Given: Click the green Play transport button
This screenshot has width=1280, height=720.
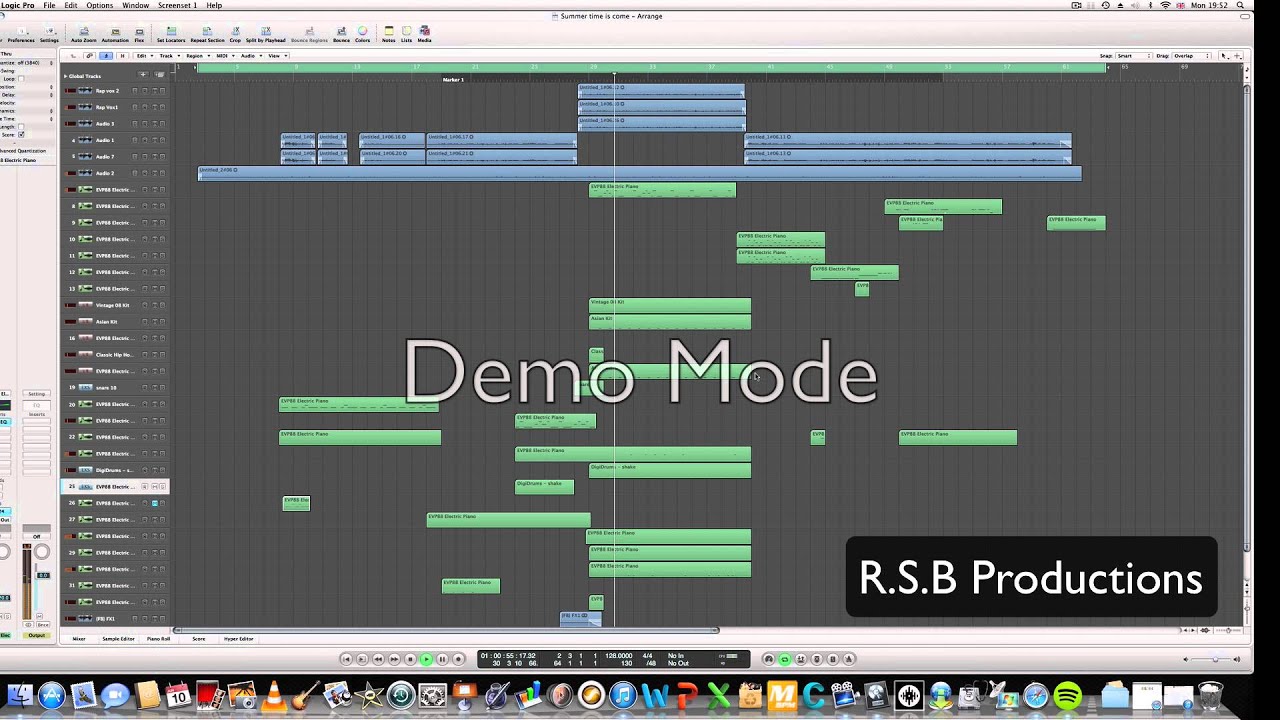Looking at the screenshot, I should tap(426, 659).
